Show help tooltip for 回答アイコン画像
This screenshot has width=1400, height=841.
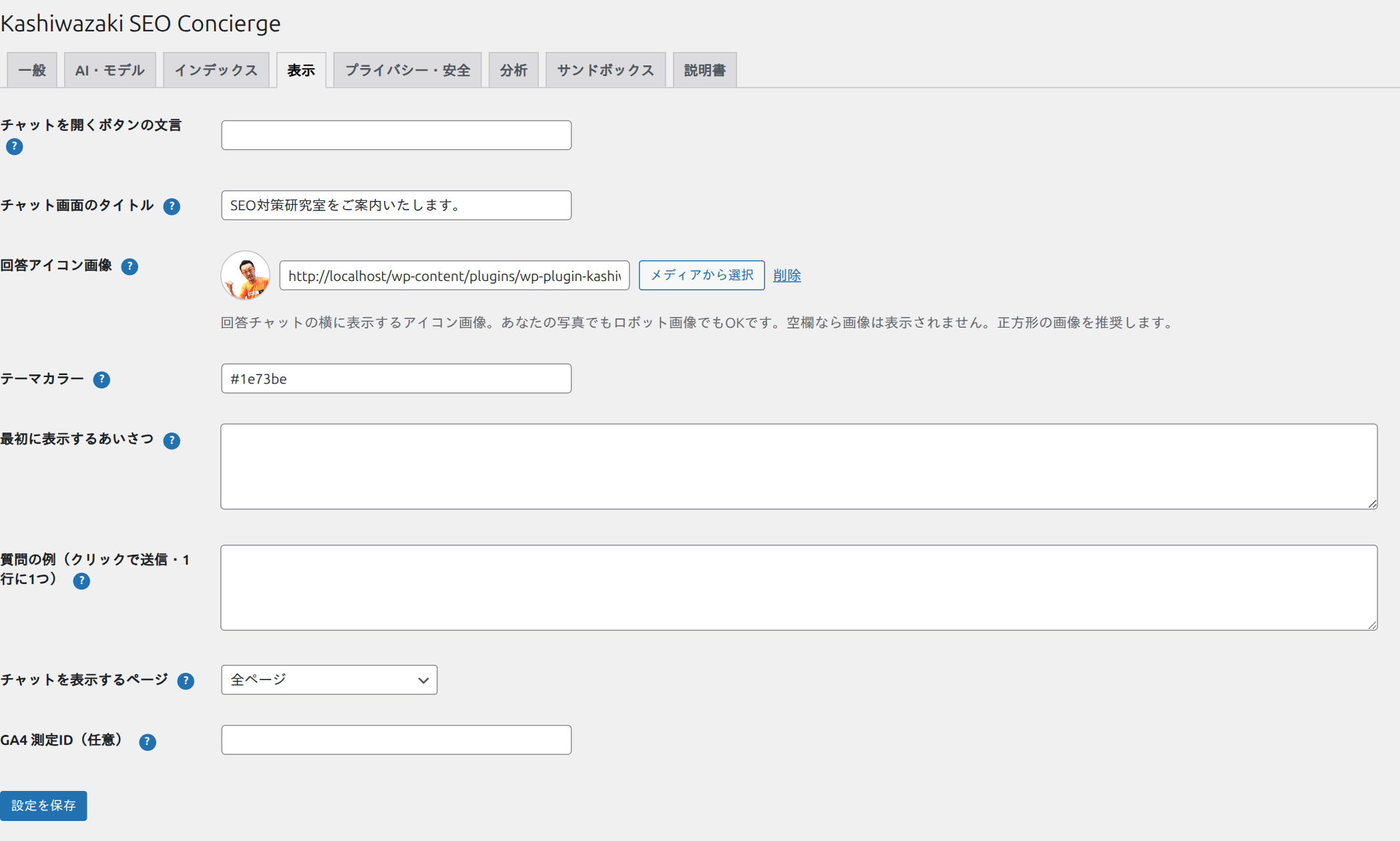click(130, 267)
